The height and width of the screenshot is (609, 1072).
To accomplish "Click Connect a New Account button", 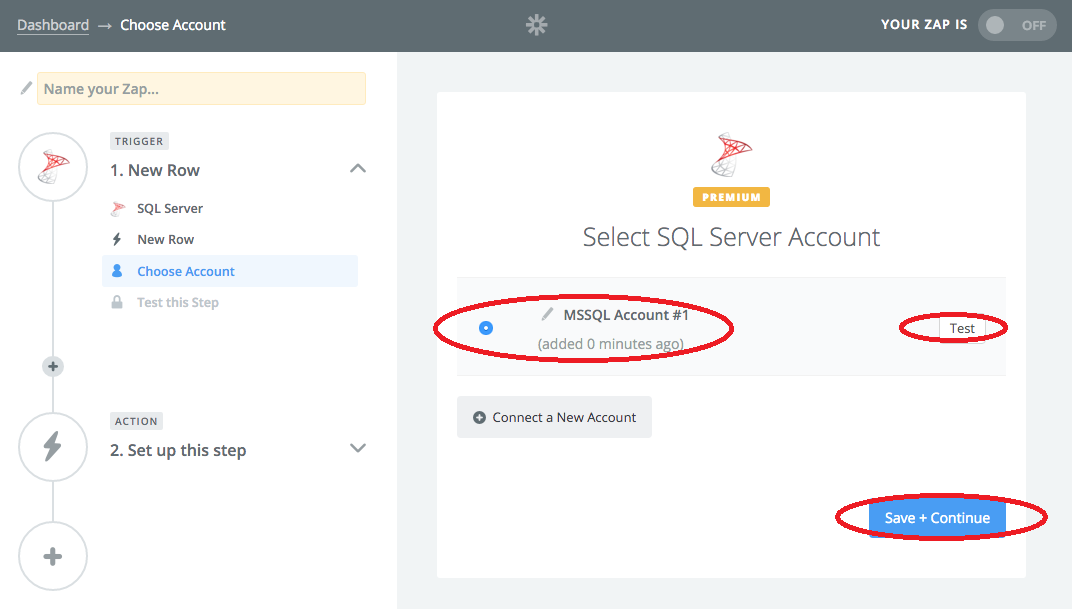I will pos(554,417).
